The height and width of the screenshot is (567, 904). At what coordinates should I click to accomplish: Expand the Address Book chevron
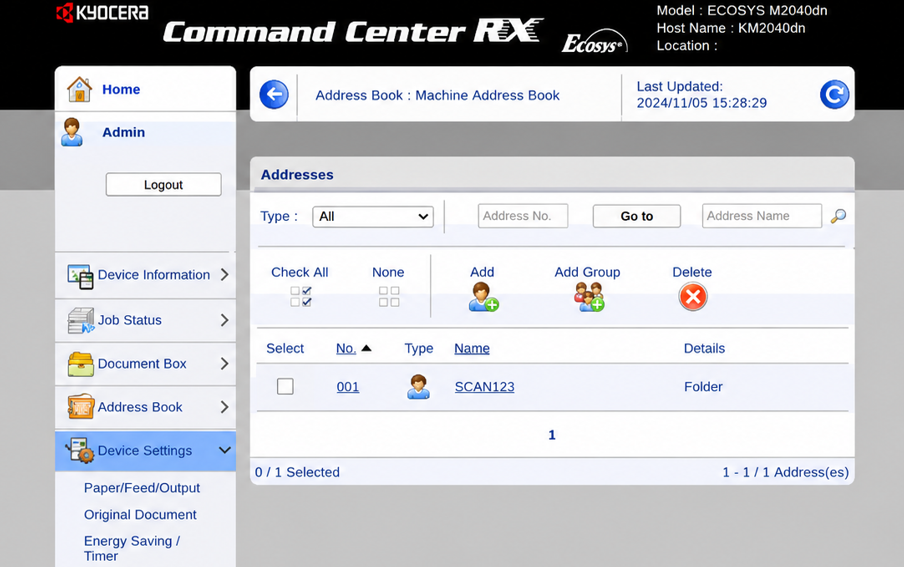click(x=225, y=407)
